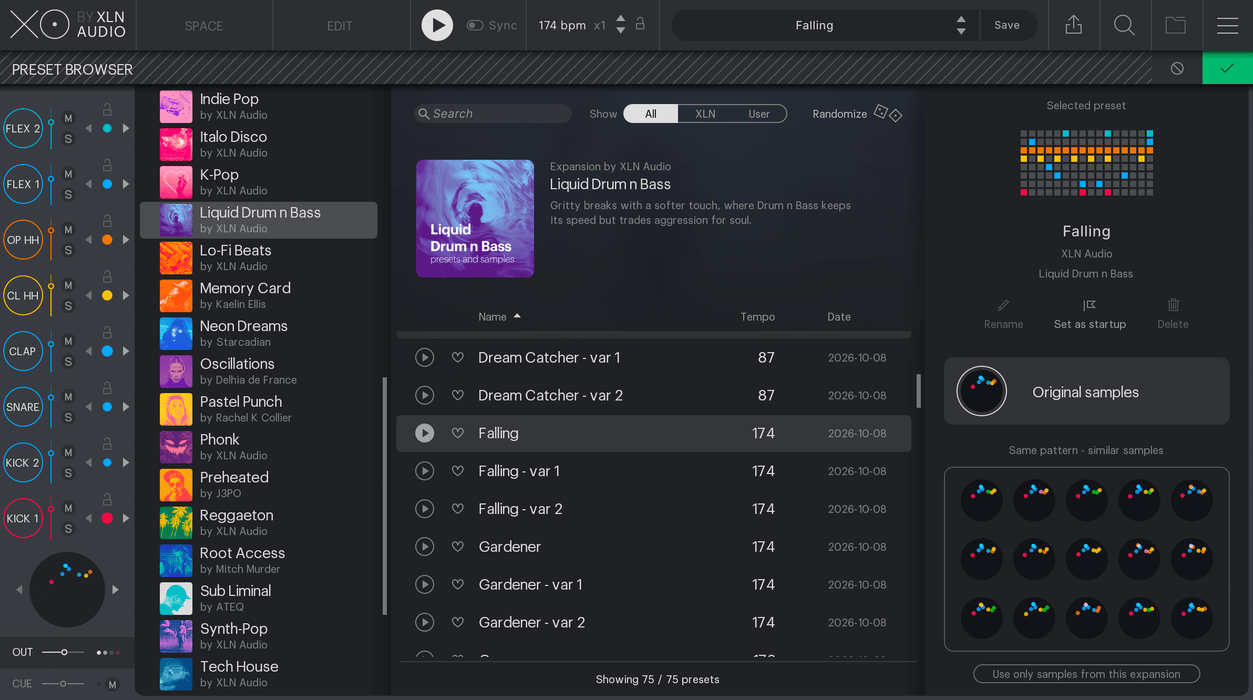Solo the KICK 2 channel

pyautogui.click(x=68, y=473)
